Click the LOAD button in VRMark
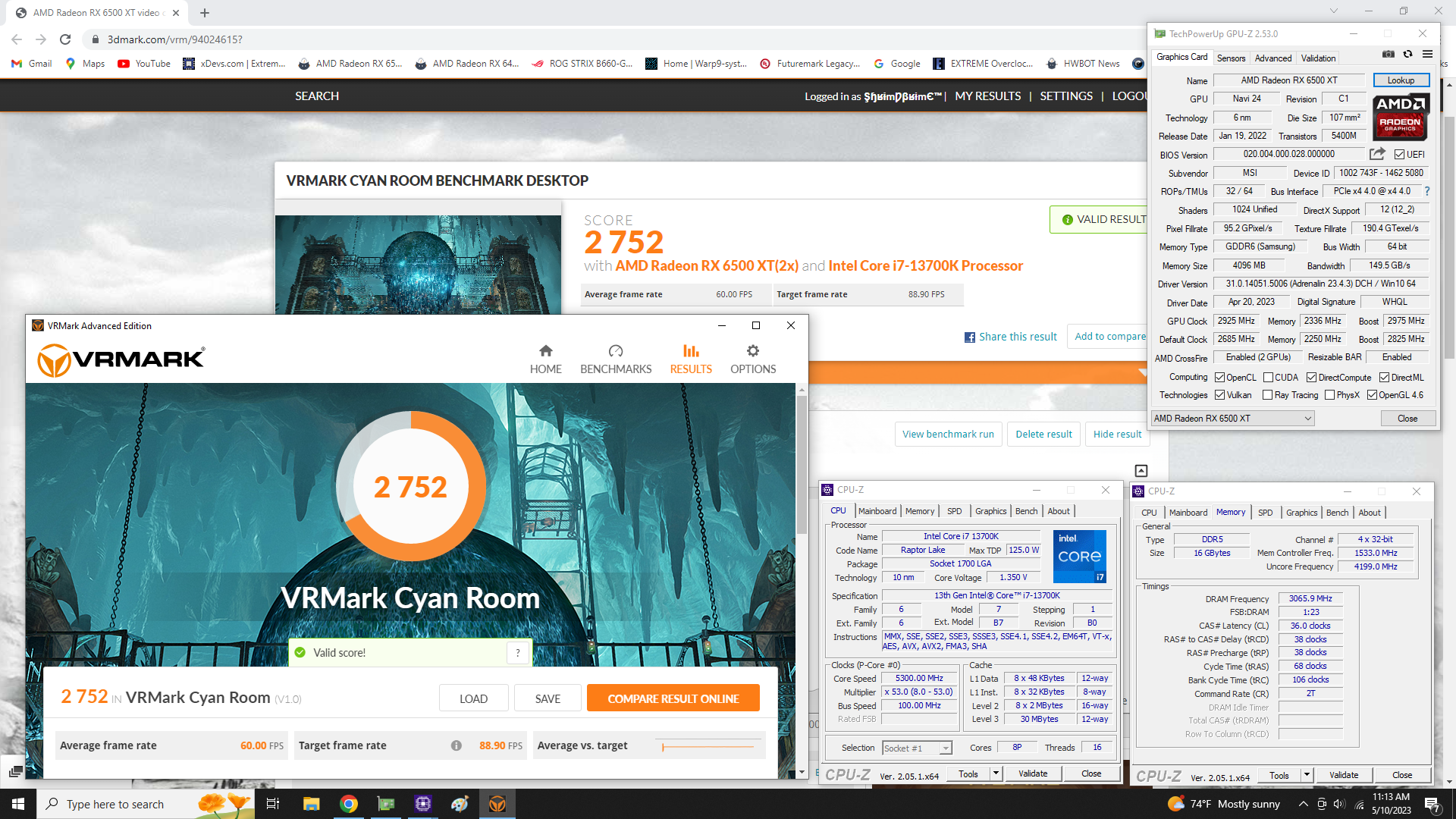The width and height of the screenshot is (1456, 819). click(473, 698)
